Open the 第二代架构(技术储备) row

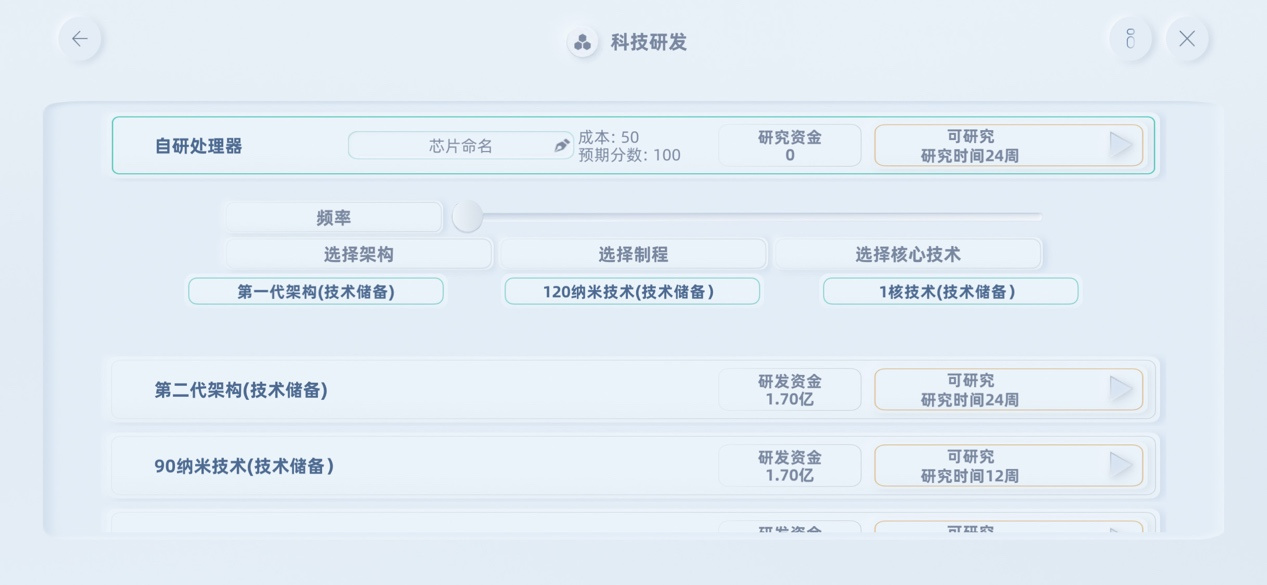coord(633,389)
